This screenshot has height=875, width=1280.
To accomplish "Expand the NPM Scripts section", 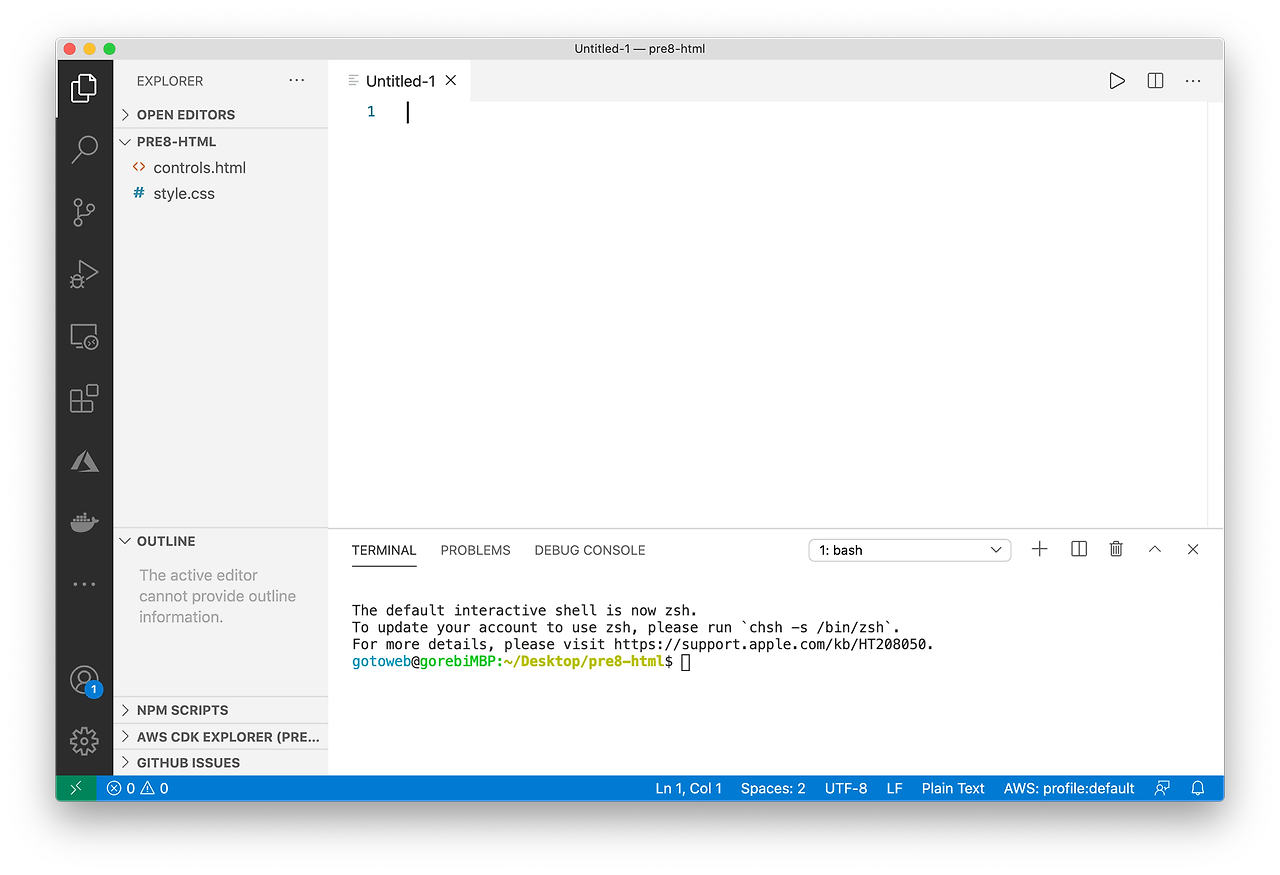I will click(221, 710).
